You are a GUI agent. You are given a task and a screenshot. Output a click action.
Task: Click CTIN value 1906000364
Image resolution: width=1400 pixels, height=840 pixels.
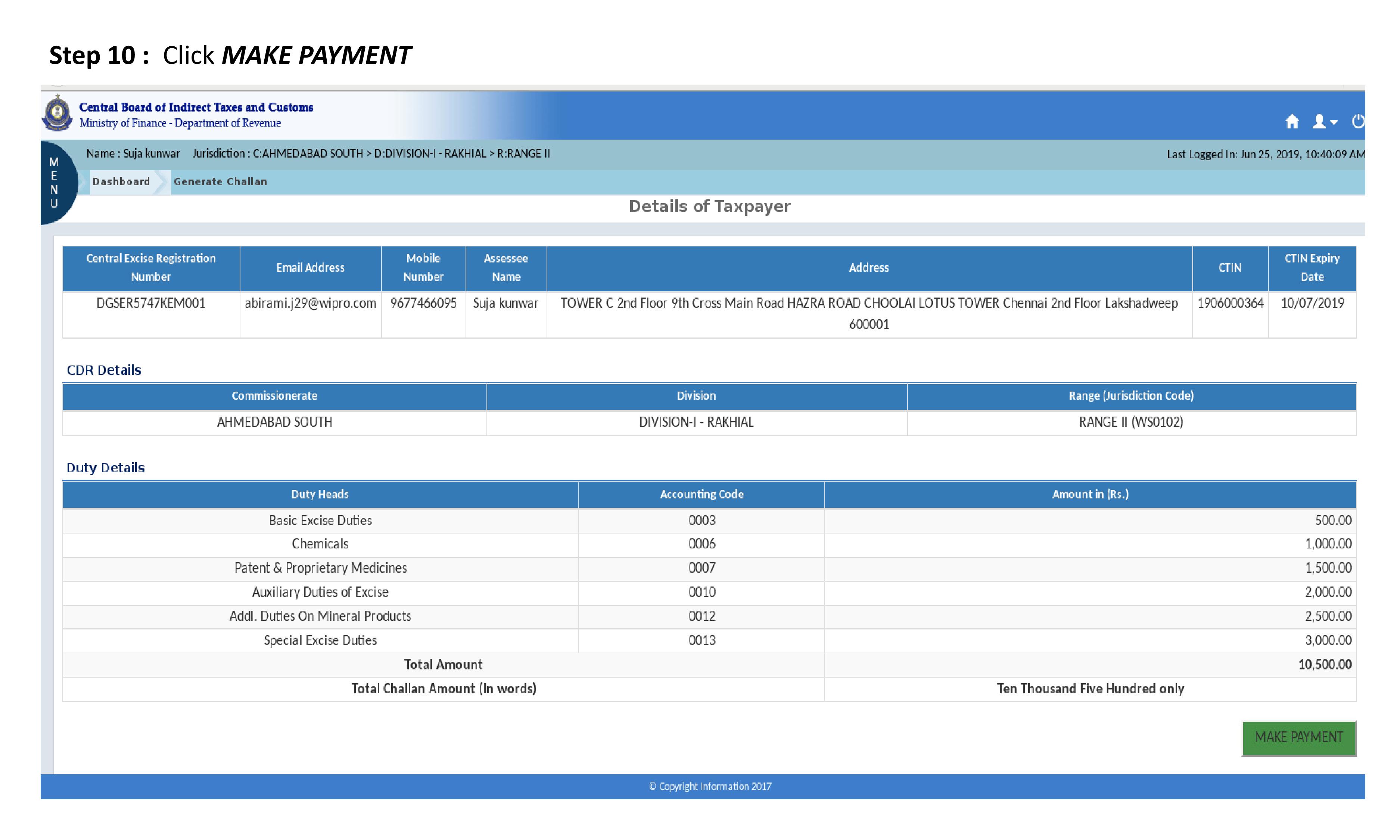pos(1230,304)
